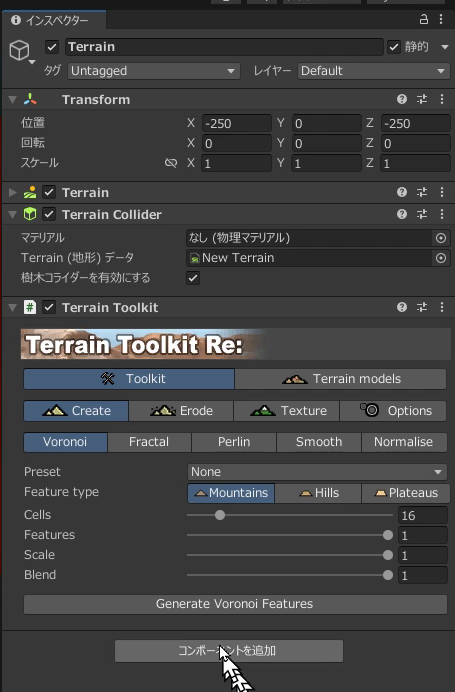Screen dimensions: 455x692
Task: Open Inspector panel three-dot options menu
Action: point(441,19)
